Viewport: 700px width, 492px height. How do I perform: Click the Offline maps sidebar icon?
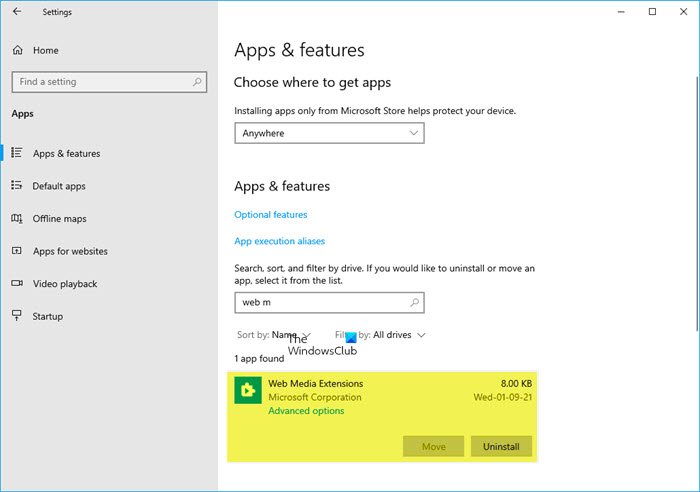17,218
